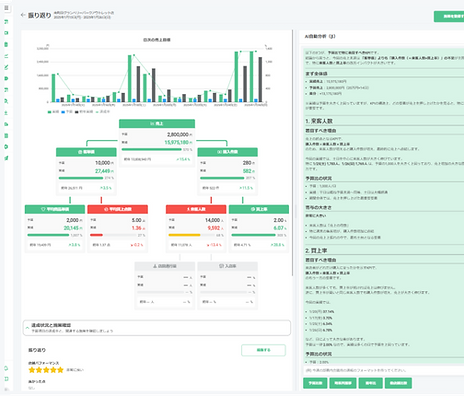Toggle the dark 前年実績 legend series
This screenshot has height=396, width=464.
tap(84, 112)
